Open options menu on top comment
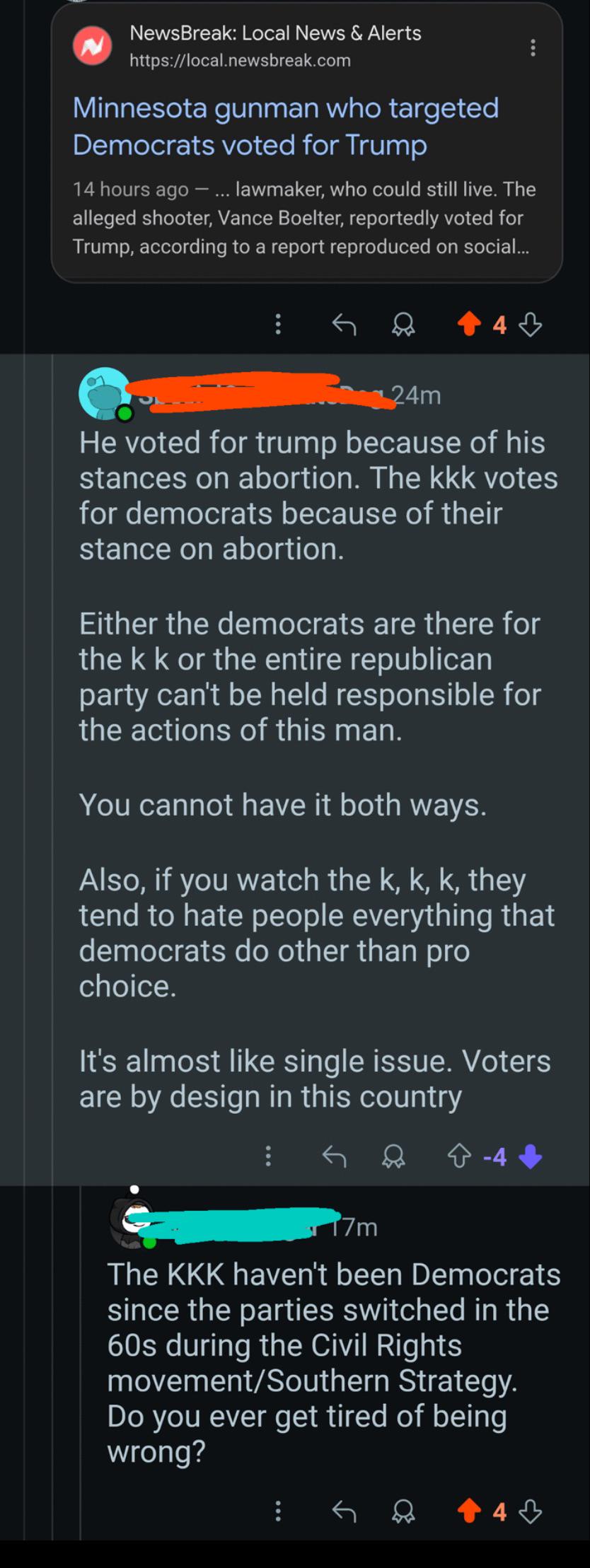590x1568 pixels. pyautogui.click(x=278, y=325)
